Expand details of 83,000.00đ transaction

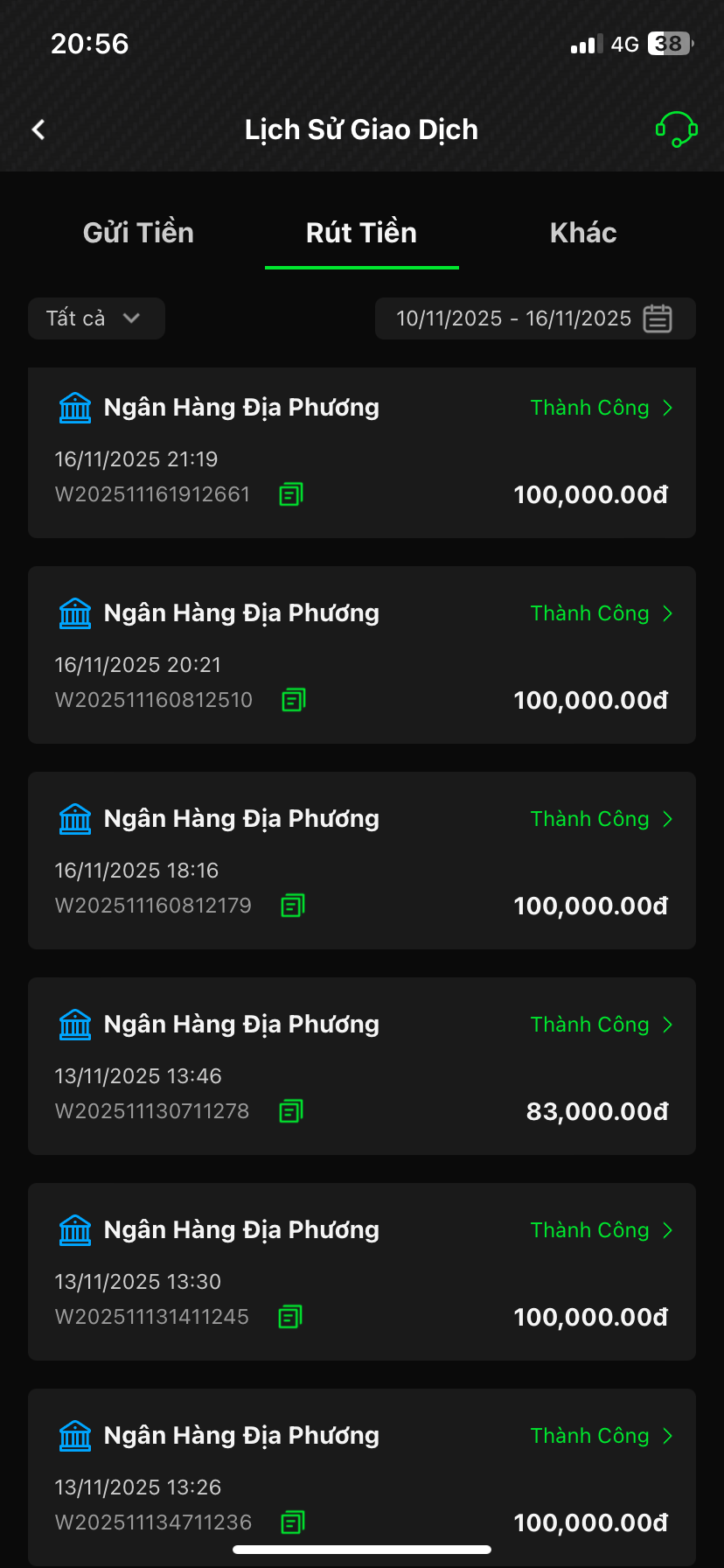point(668,1025)
